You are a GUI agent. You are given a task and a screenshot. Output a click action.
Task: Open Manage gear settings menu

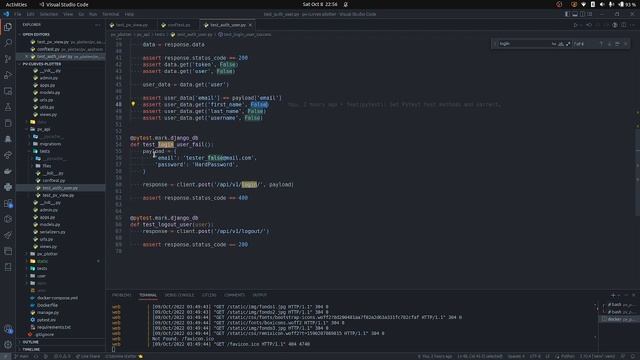click(x=8, y=344)
